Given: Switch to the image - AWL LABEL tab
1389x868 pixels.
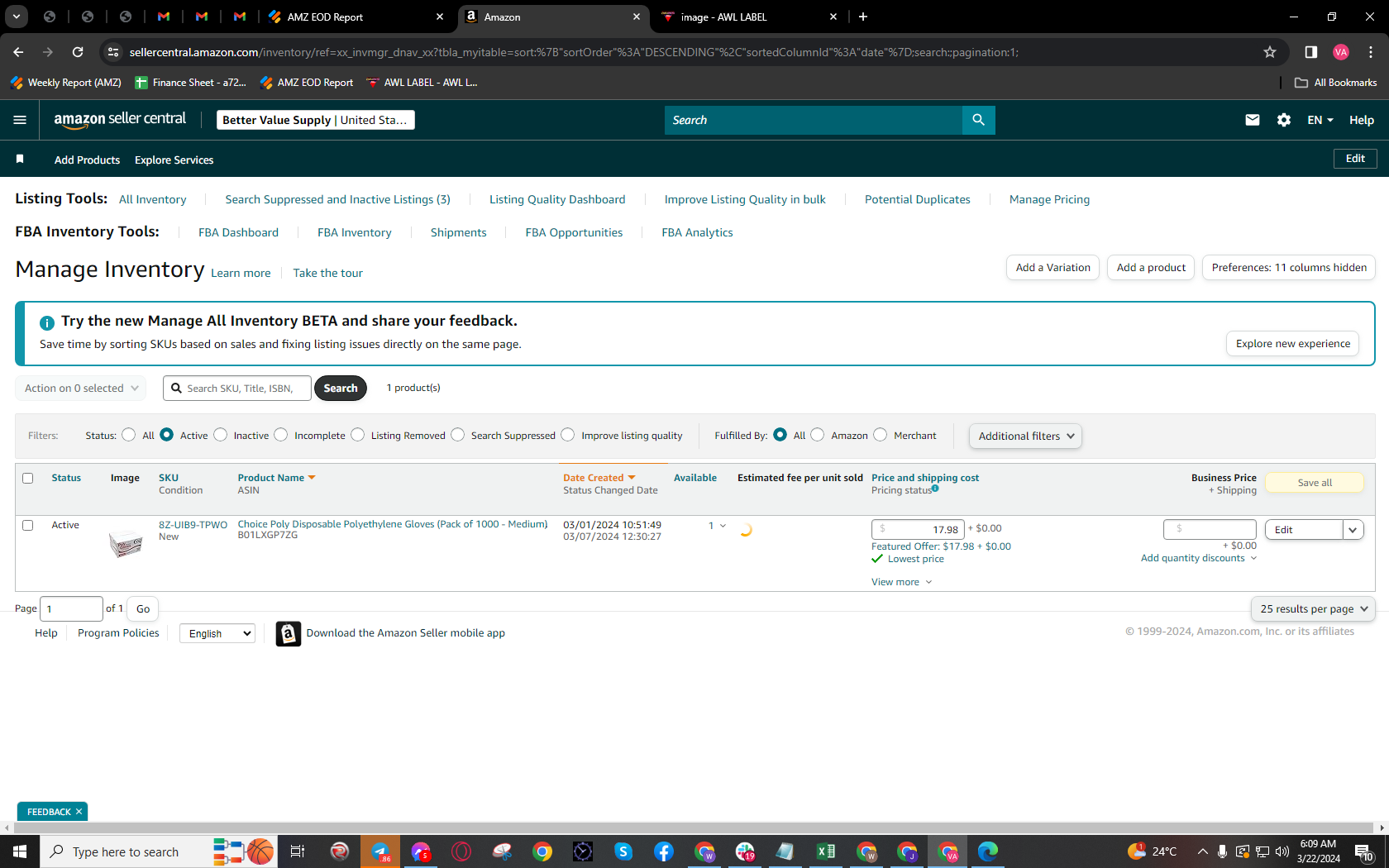Looking at the screenshot, I should pyautogui.click(x=751, y=17).
